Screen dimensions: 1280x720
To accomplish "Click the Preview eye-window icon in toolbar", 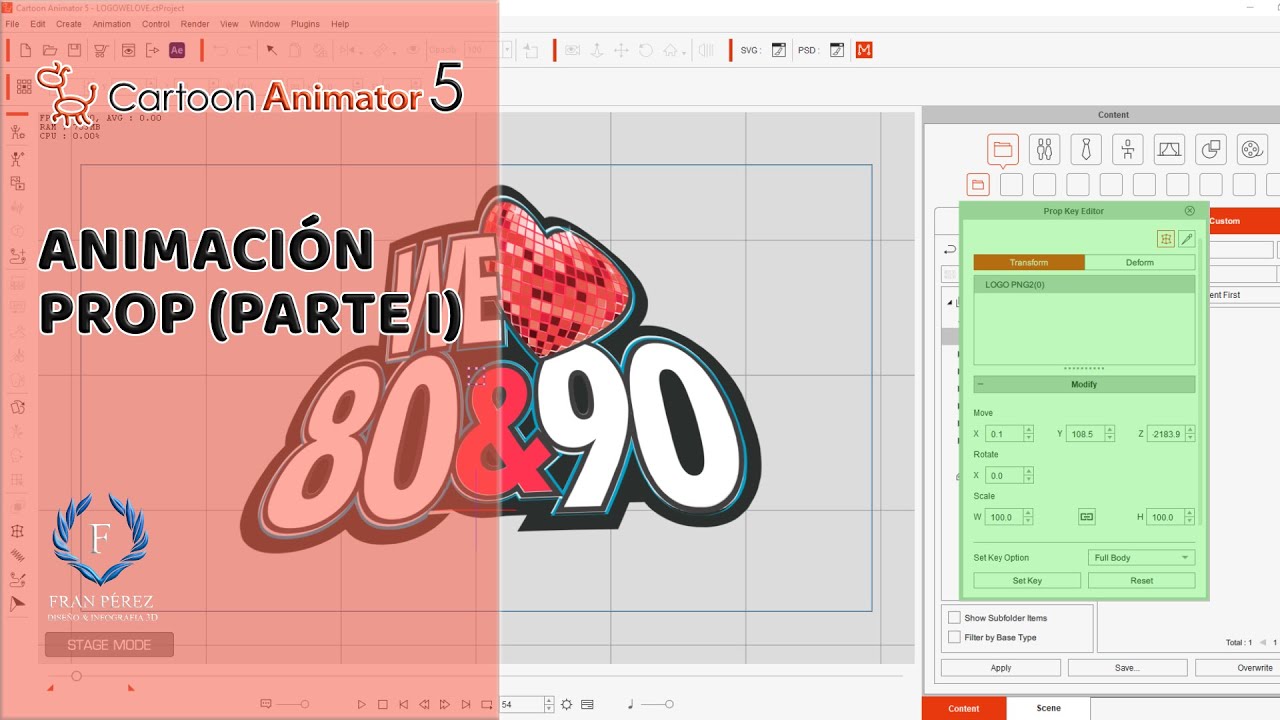I will pos(128,50).
